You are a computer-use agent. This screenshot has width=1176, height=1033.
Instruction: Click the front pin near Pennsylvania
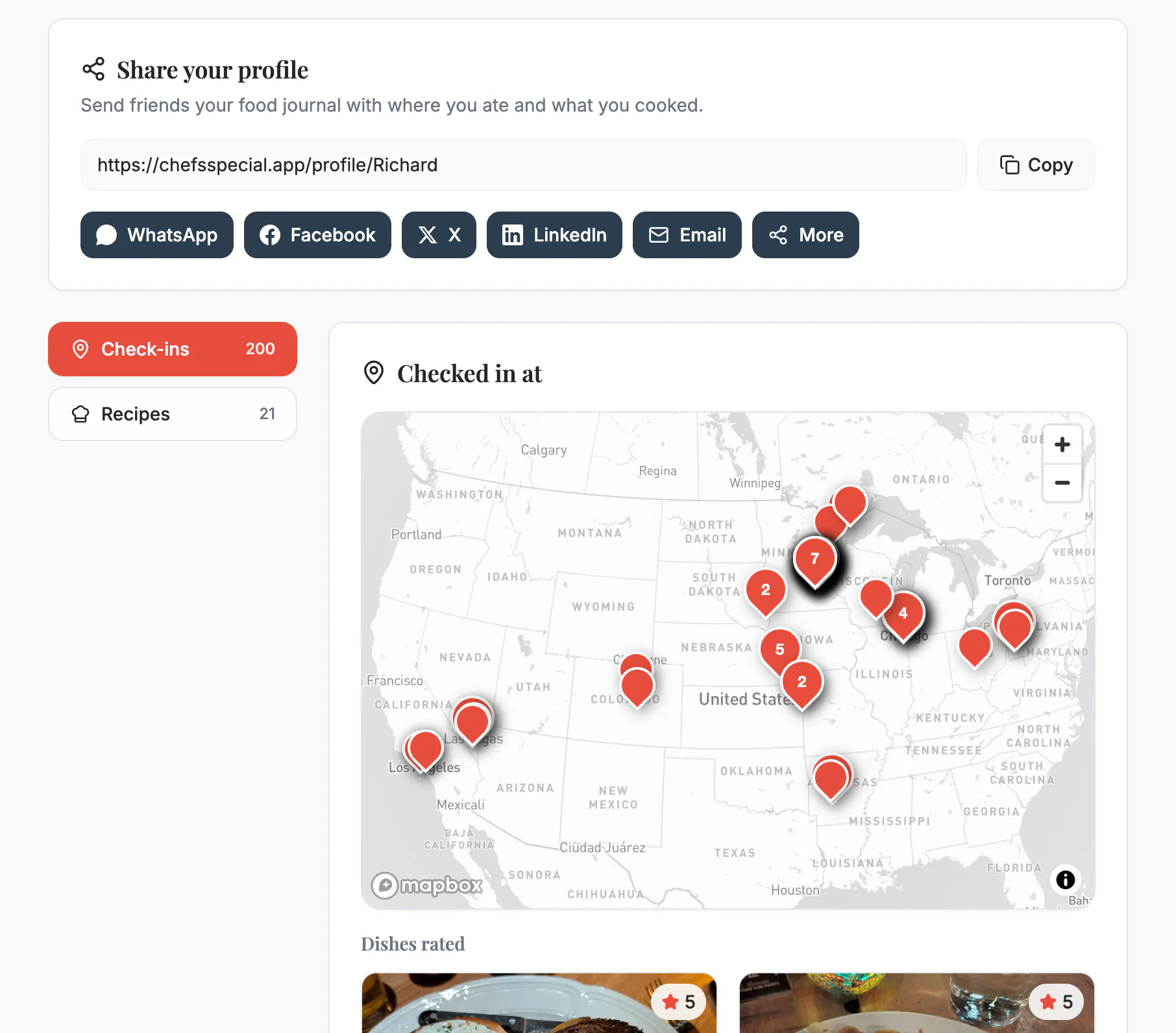click(1015, 629)
